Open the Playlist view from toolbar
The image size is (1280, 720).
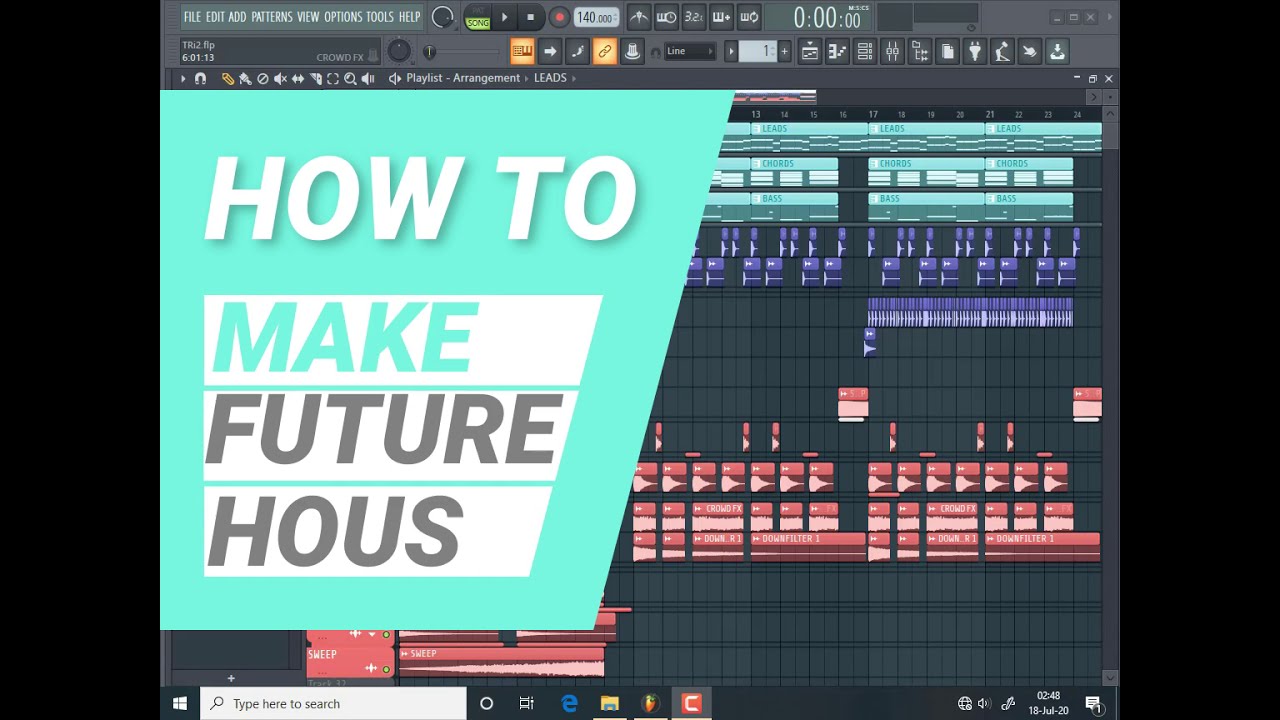[810, 51]
